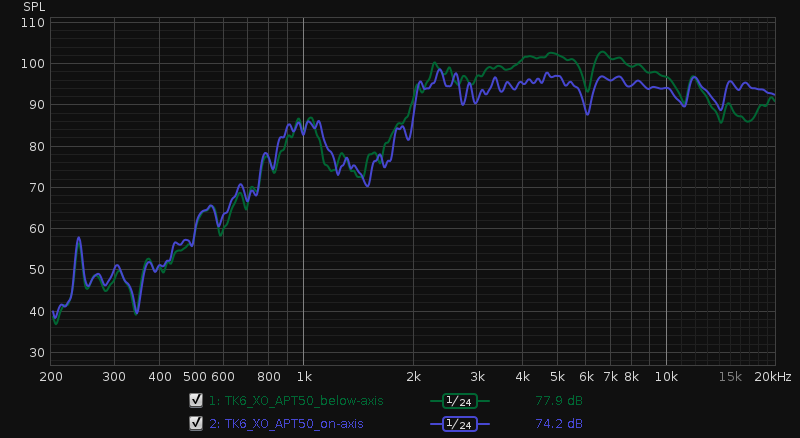The width and height of the screenshot is (800, 438).
Task: Click the 15k frequency axis label
Action: (x=730, y=377)
